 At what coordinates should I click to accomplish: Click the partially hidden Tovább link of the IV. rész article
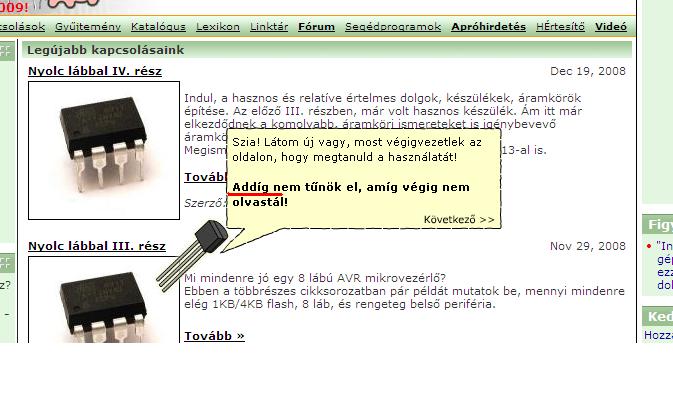point(206,177)
